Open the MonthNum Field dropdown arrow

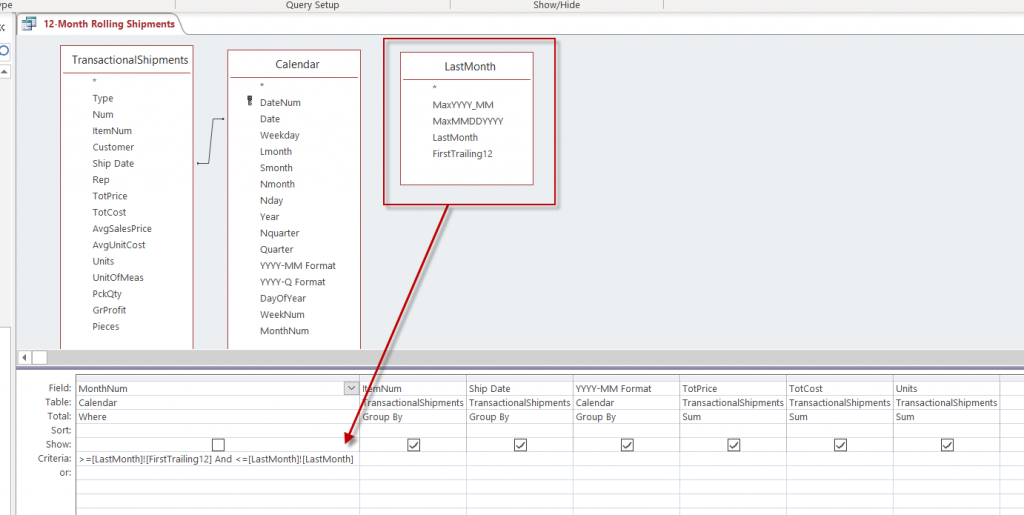point(350,388)
